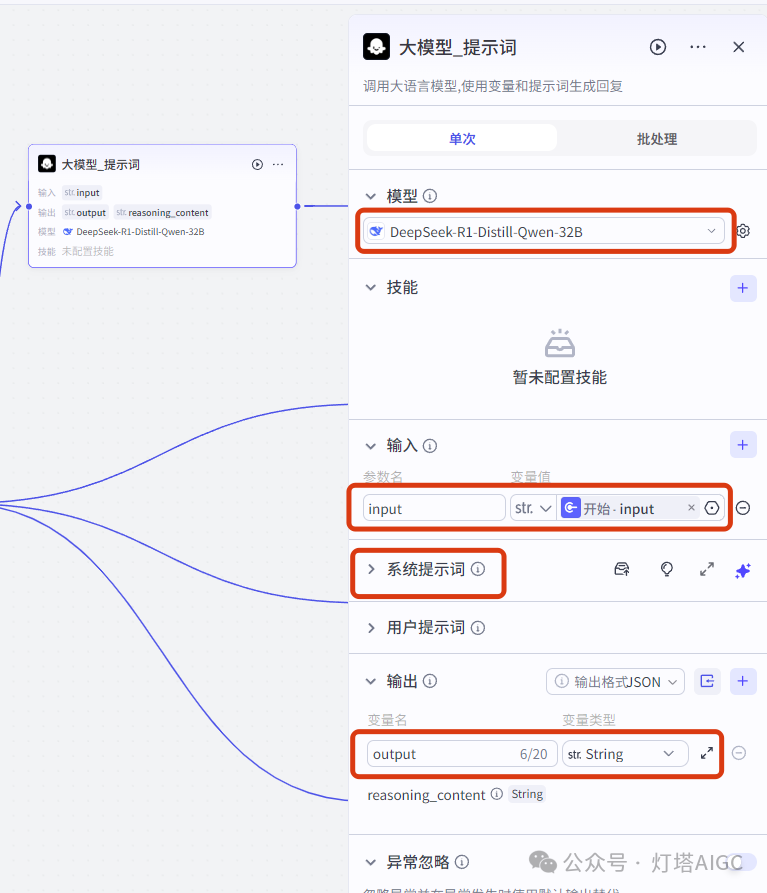The image size is (767, 893).
Task: Run the node from panel header play icon
Action: 658,47
